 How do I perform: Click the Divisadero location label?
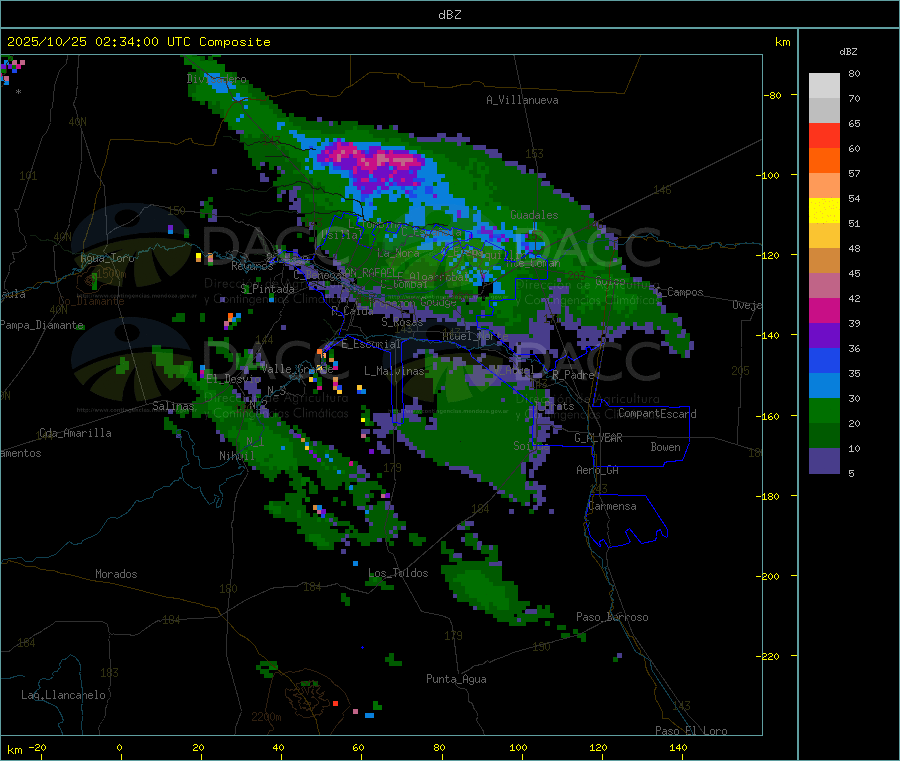pyautogui.click(x=216, y=79)
